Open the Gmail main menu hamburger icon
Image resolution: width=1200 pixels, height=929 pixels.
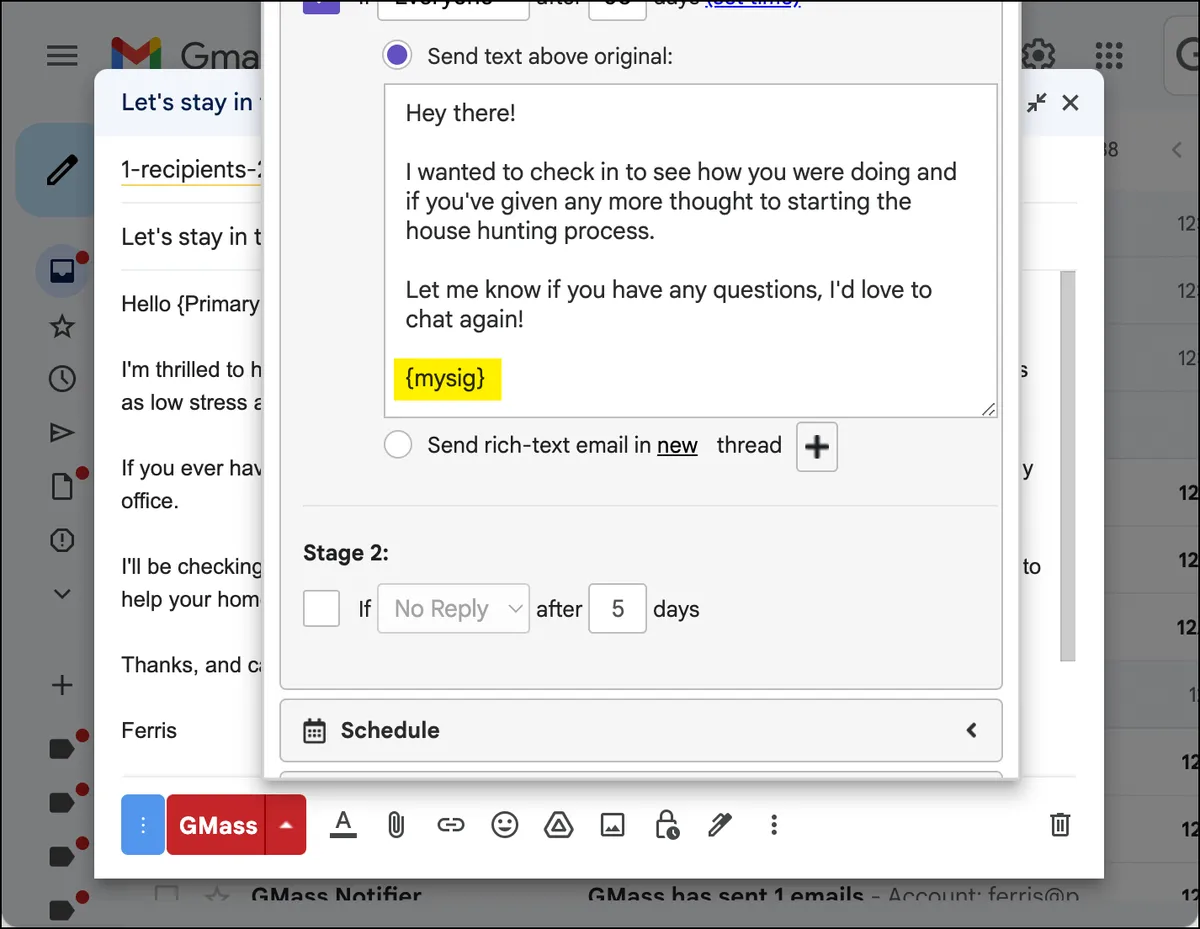pos(62,55)
